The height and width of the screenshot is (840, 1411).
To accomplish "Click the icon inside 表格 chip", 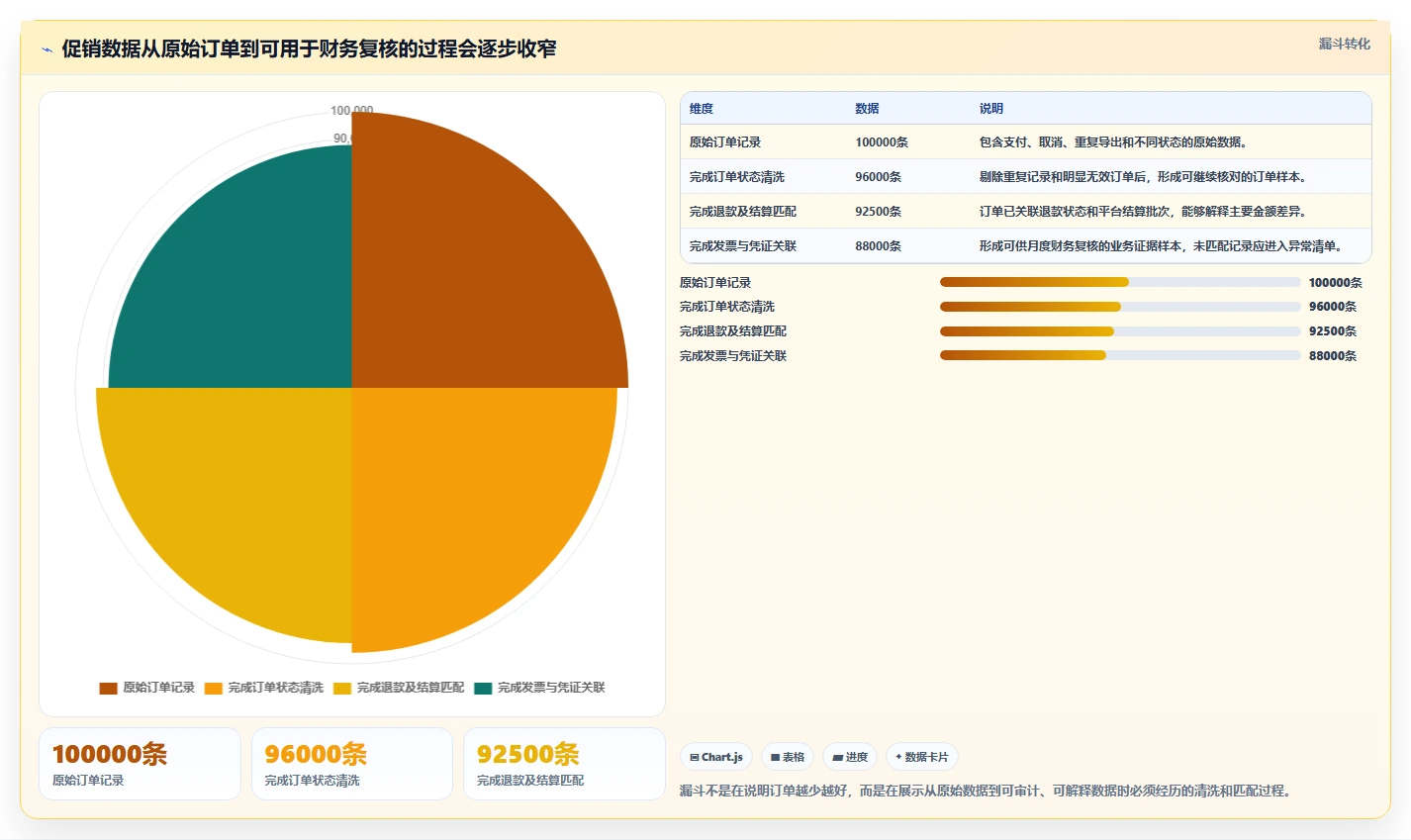I will 776,758.
